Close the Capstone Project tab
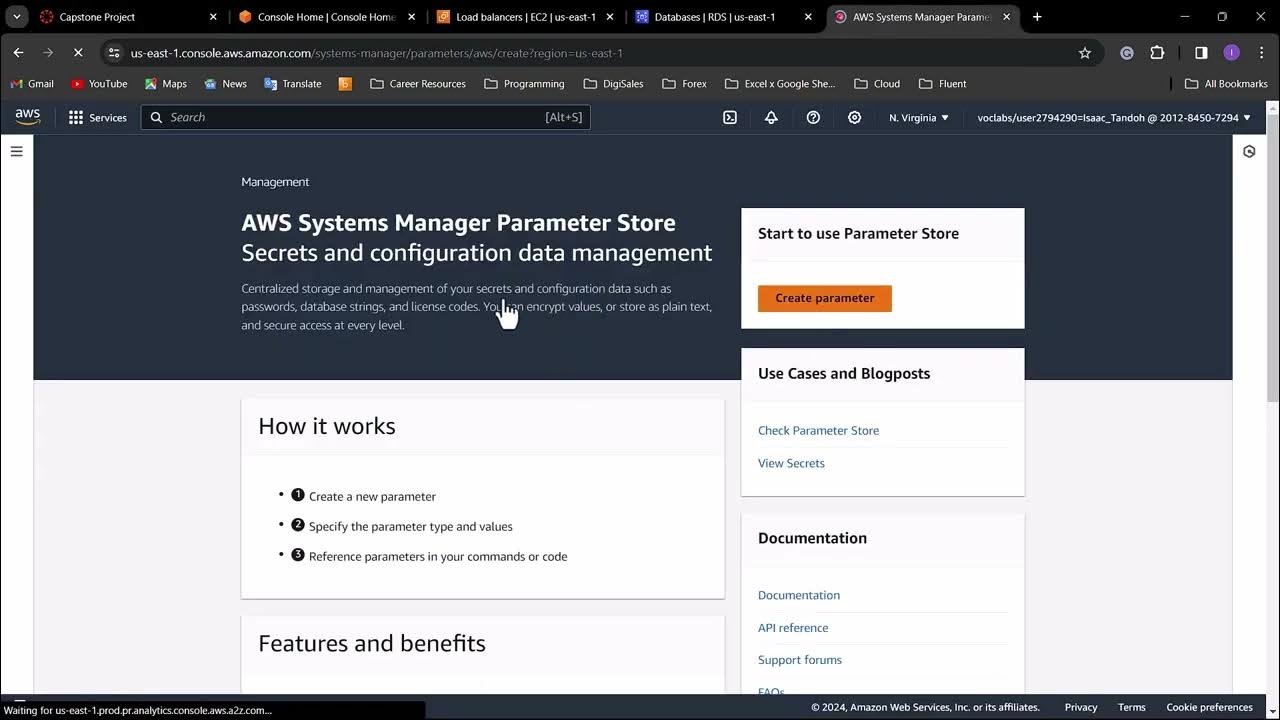The width and height of the screenshot is (1280, 720). (x=213, y=17)
